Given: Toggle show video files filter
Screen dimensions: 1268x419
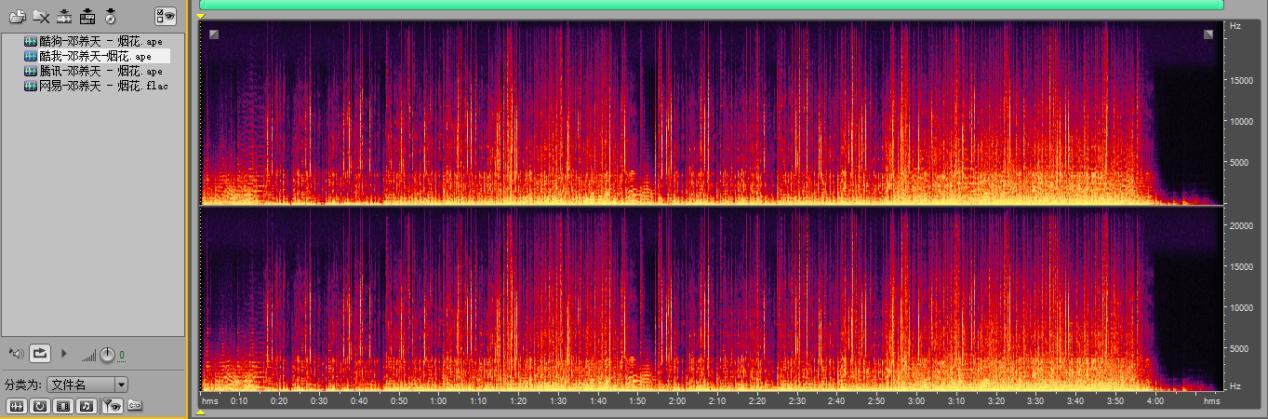Looking at the screenshot, I should [x=63, y=405].
